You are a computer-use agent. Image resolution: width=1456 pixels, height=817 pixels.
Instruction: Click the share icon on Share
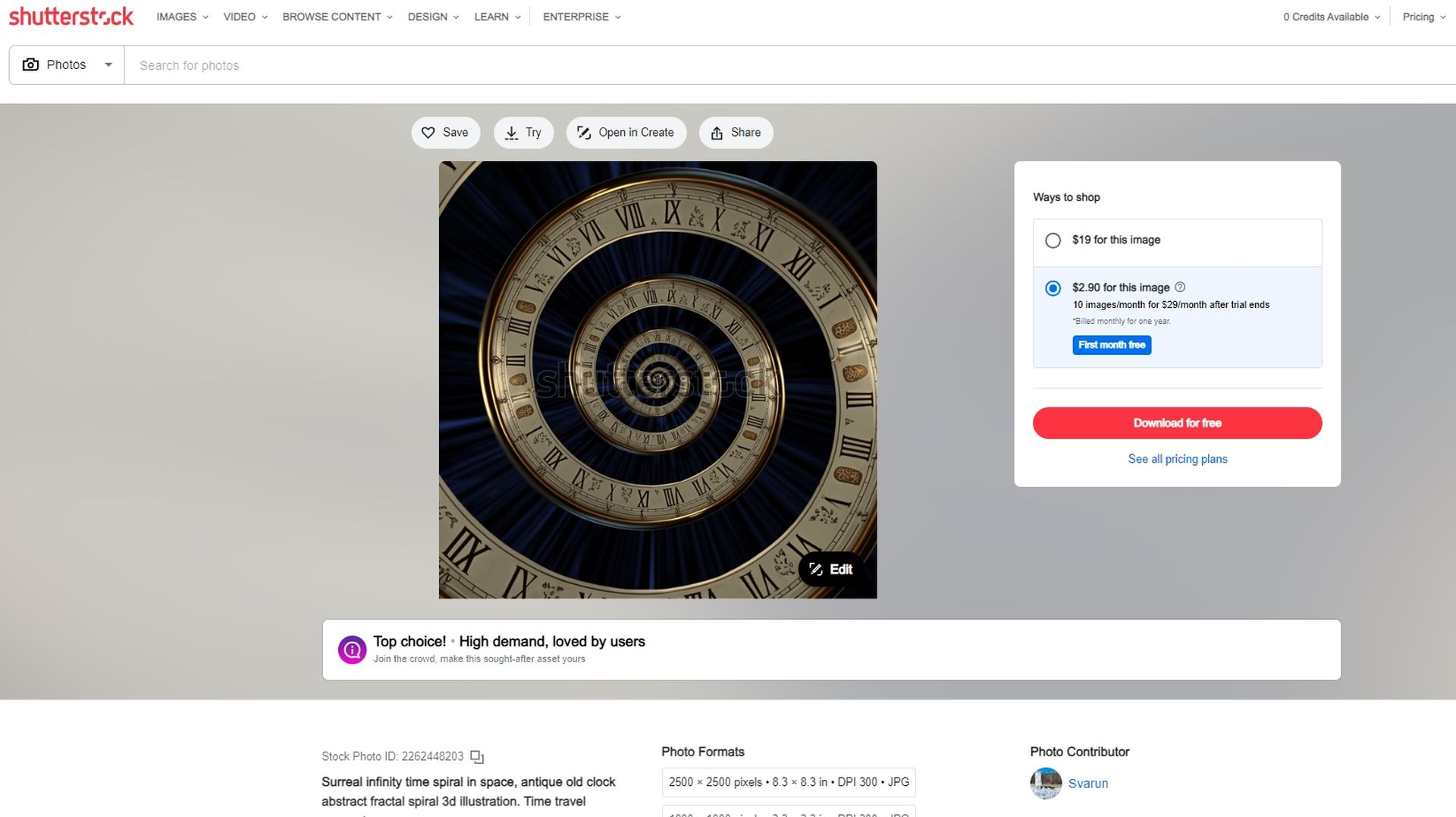[717, 133]
